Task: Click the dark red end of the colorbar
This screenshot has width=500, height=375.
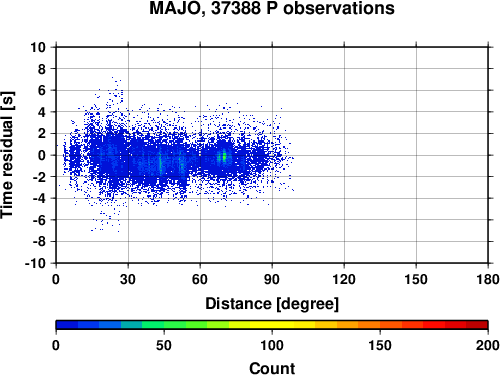Action: 477,325
